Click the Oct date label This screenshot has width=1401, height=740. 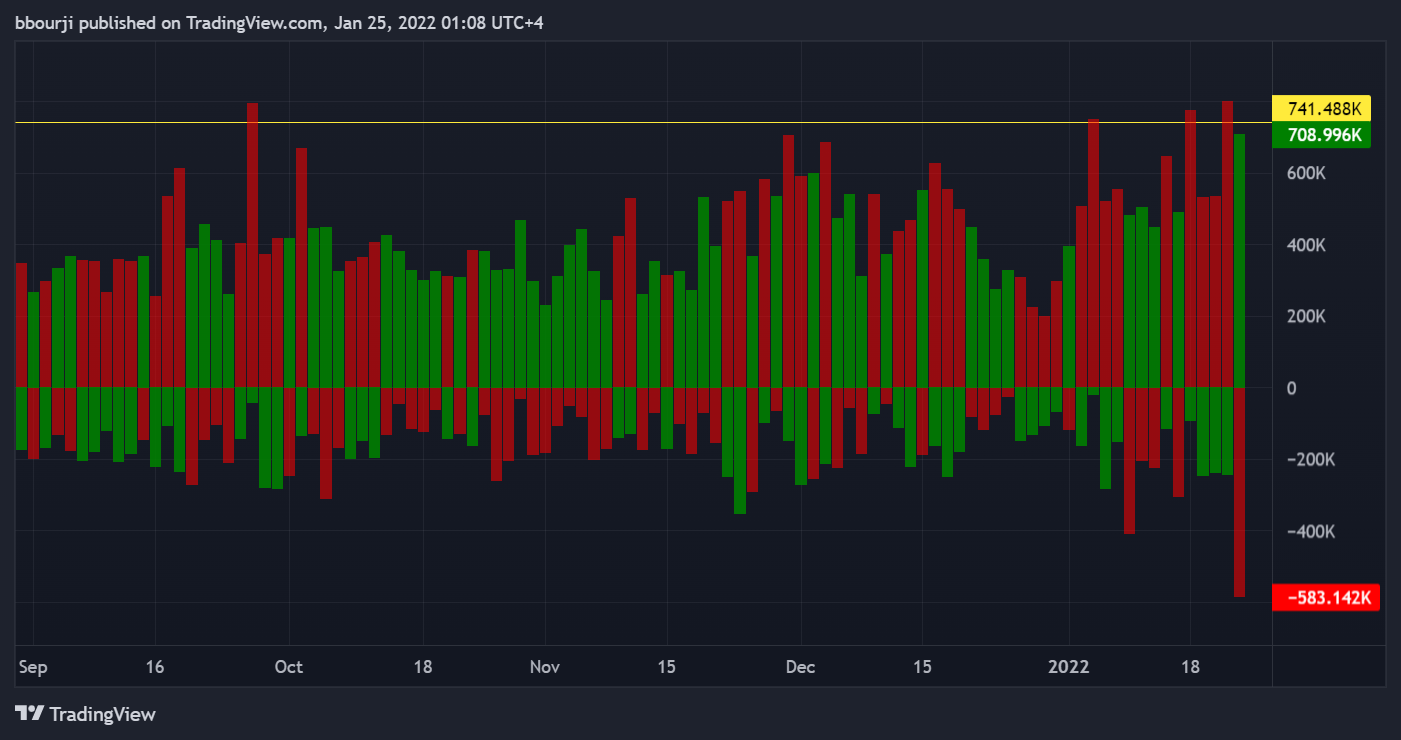[x=289, y=667]
